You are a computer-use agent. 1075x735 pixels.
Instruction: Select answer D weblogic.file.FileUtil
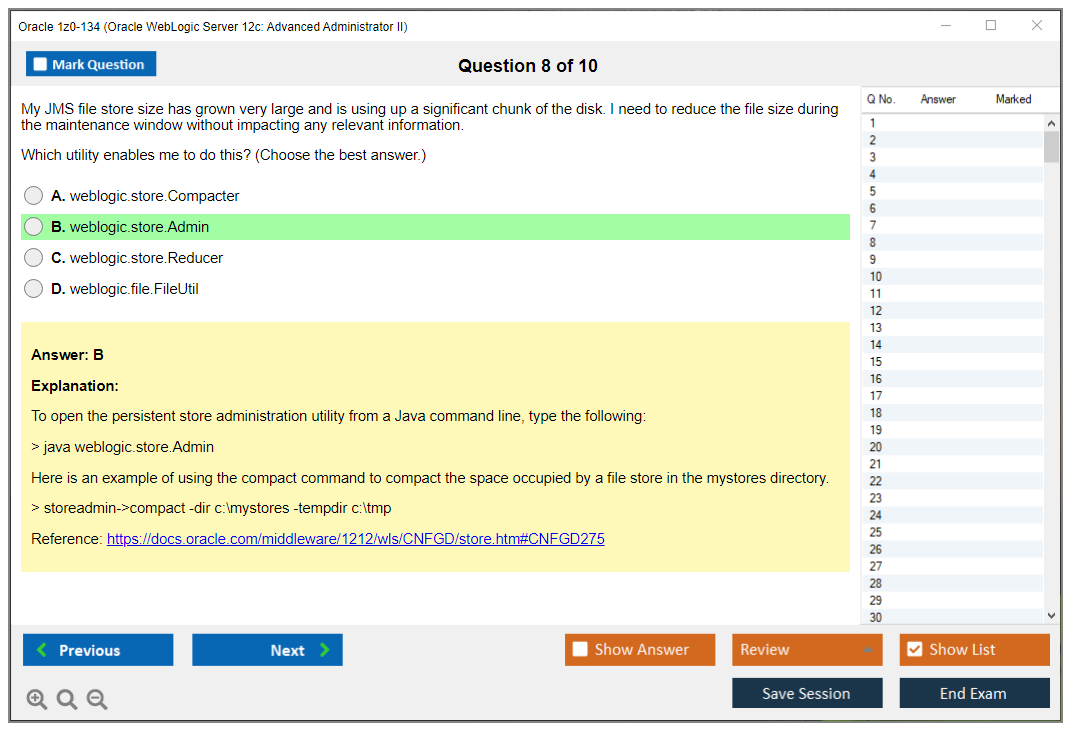34,289
